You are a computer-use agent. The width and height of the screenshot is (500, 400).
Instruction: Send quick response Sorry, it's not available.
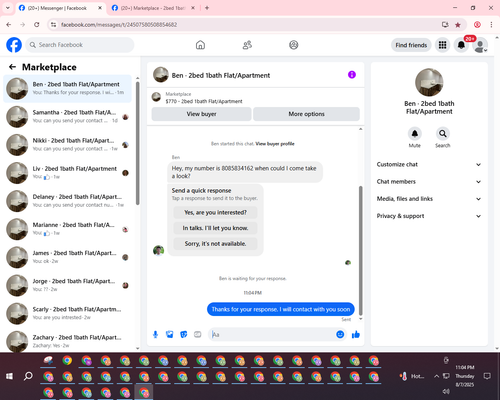215,244
